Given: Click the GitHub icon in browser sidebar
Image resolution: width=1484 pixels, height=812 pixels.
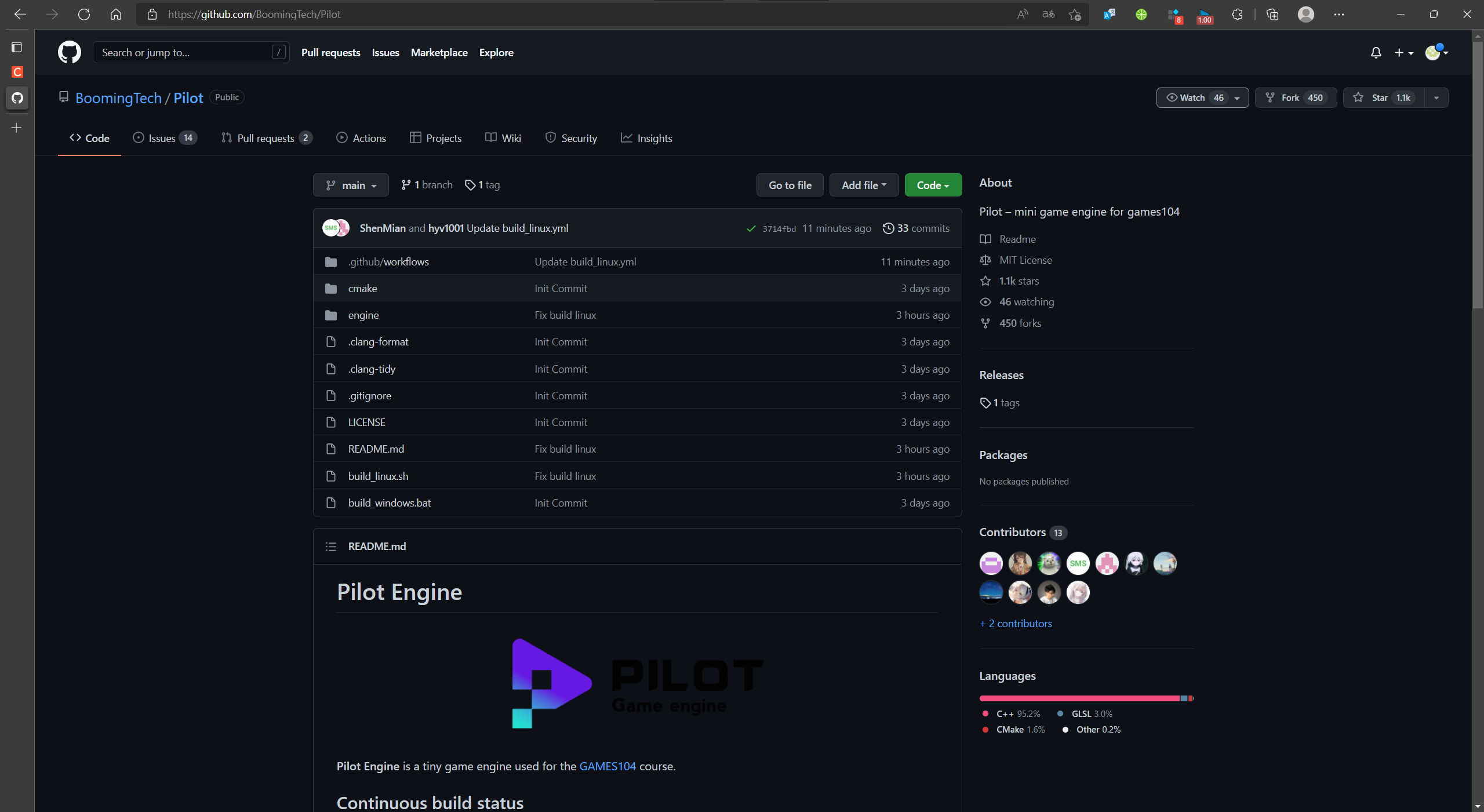Looking at the screenshot, I should (17, 97).
